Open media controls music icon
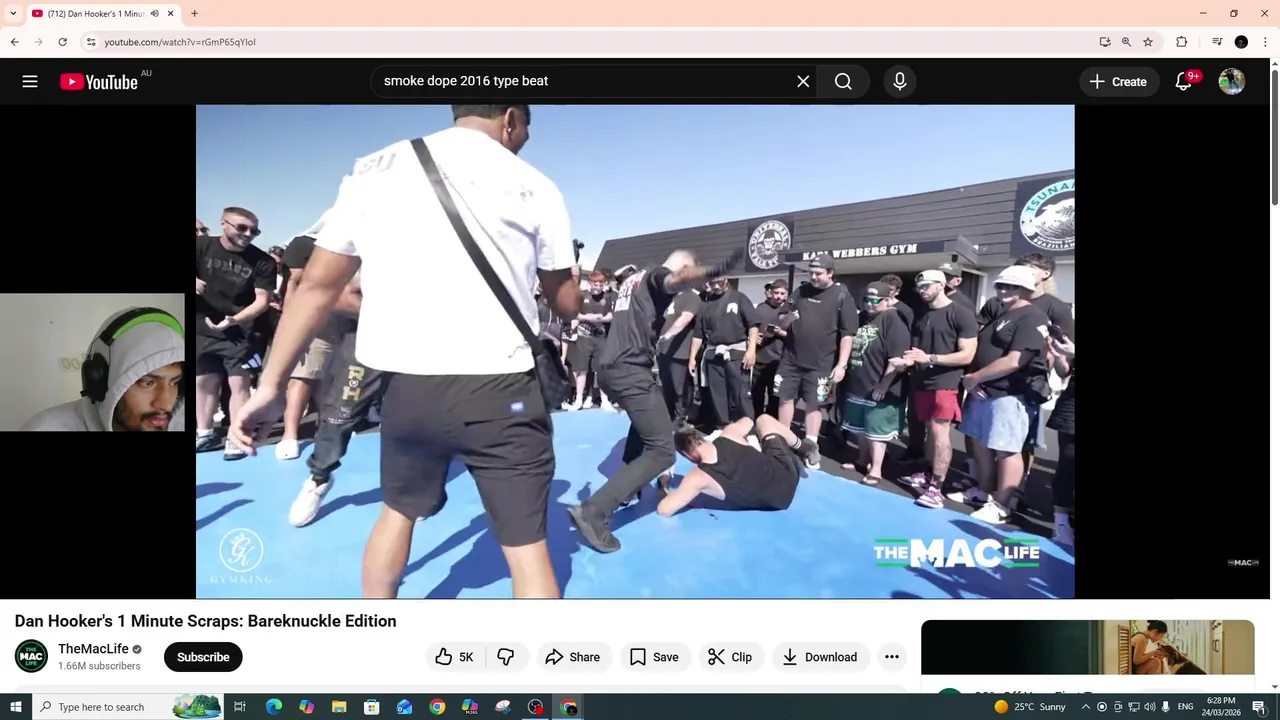 pyautogui.click(x=1217, y=42)
